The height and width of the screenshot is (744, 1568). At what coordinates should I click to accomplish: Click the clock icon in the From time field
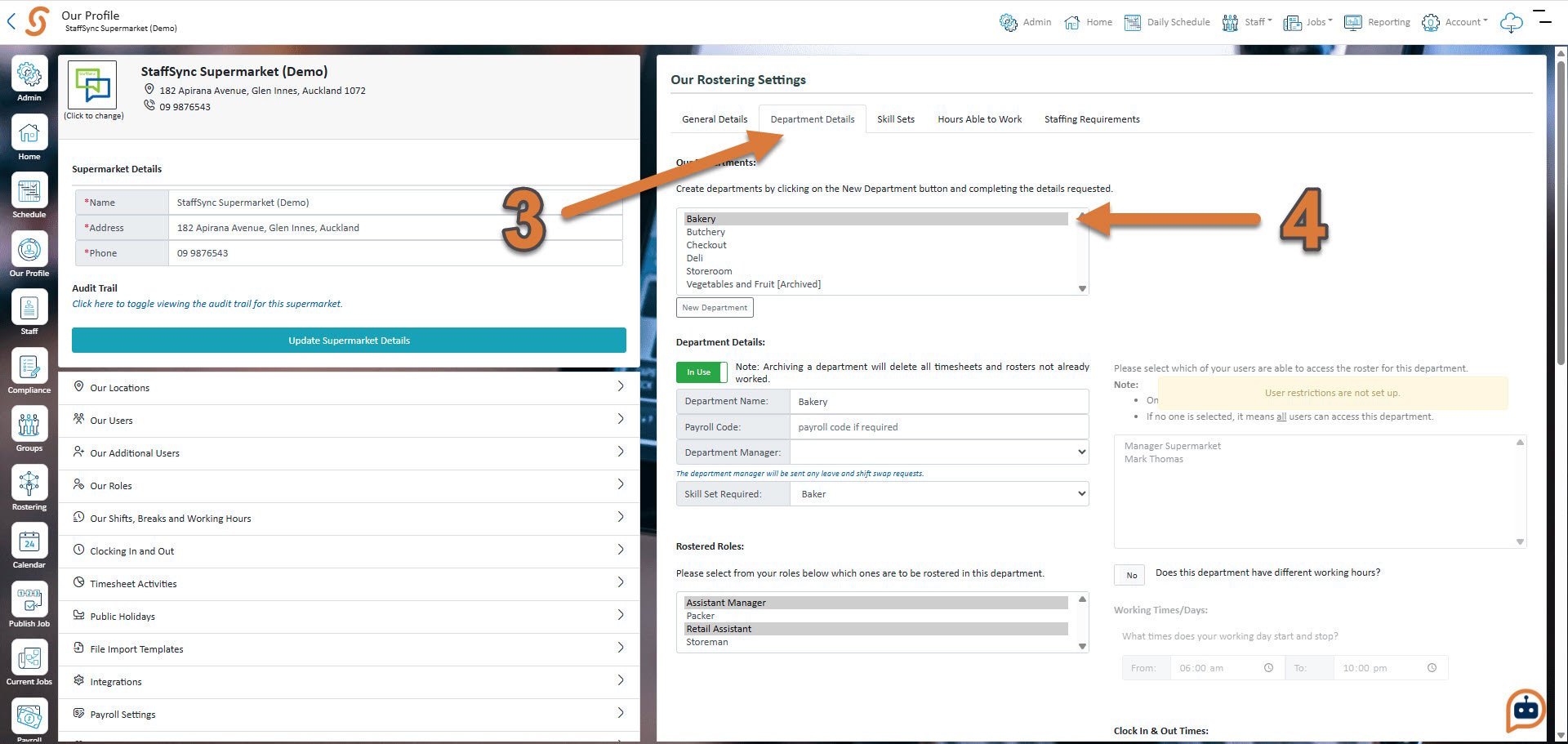[x=1268, y=668]
